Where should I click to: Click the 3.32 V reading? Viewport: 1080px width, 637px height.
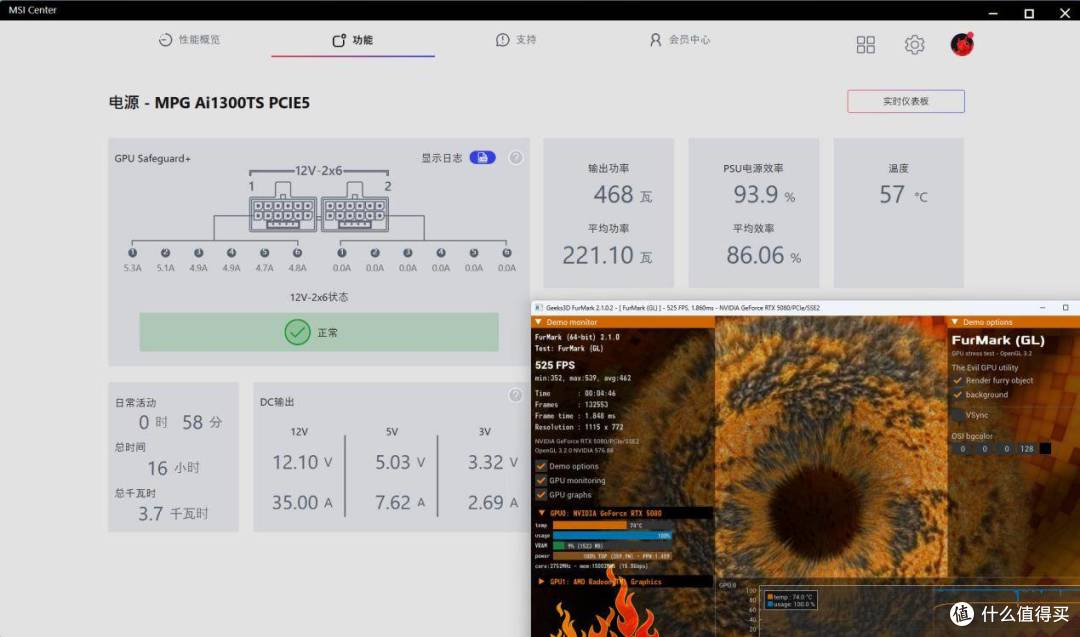tap(493, 462)
